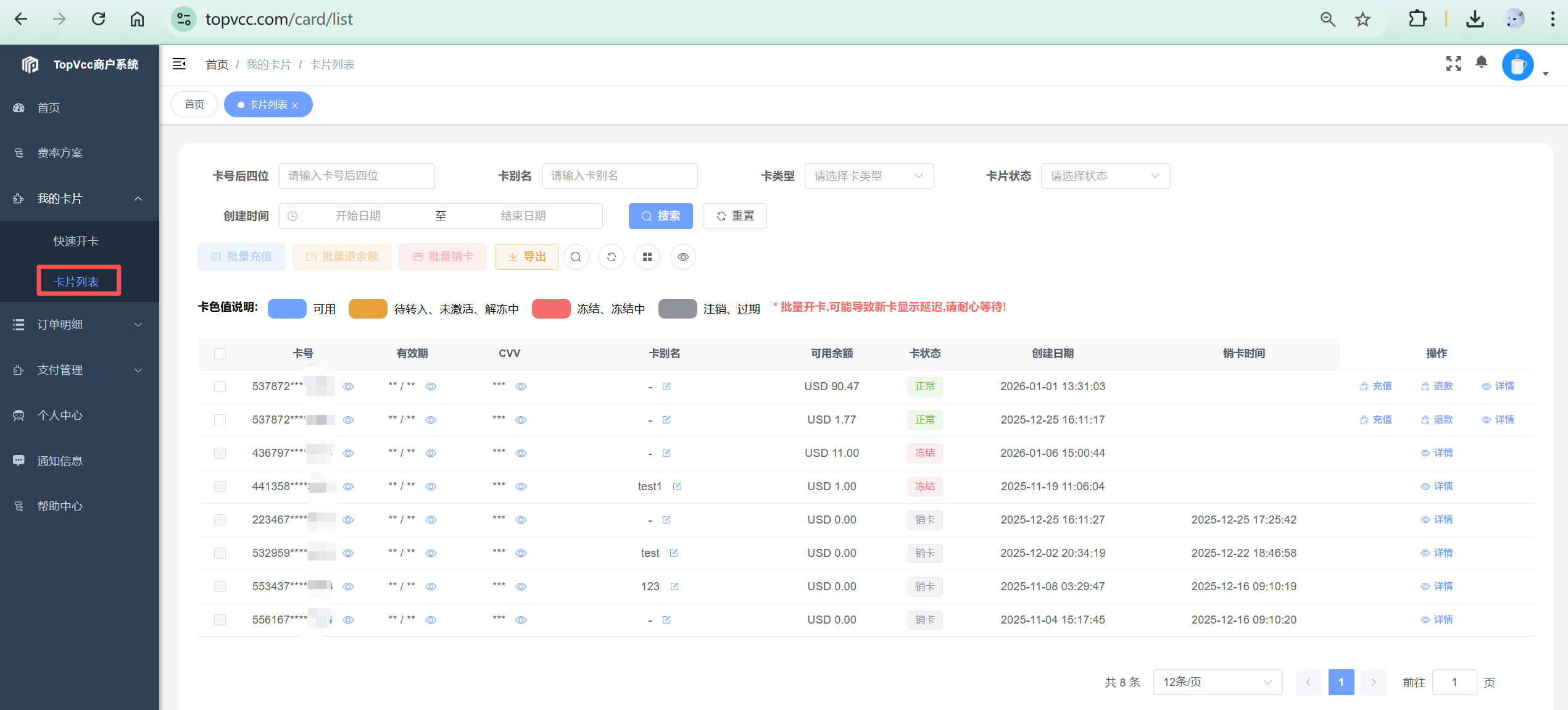Open 快速开卡 in the sidebar
This screenshot has width=1568, height=710.
[x=76, y=241]
